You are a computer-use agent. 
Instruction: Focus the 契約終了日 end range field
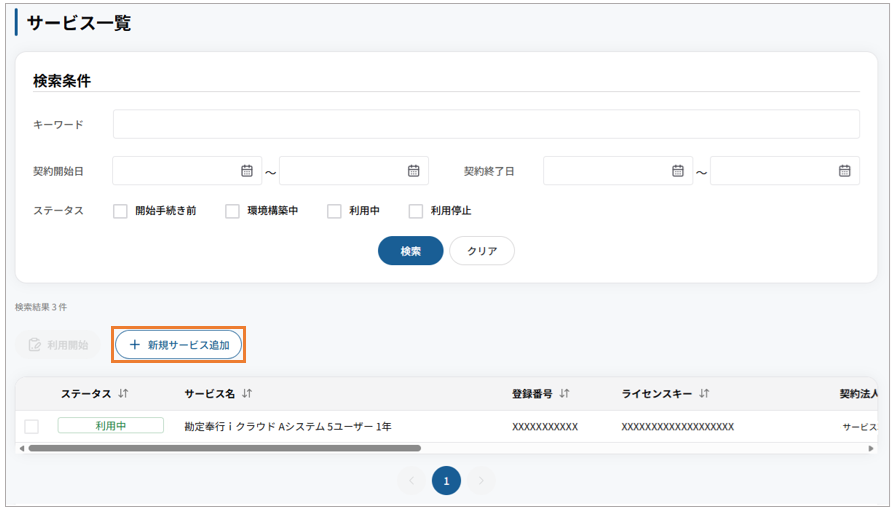(785, 171)
